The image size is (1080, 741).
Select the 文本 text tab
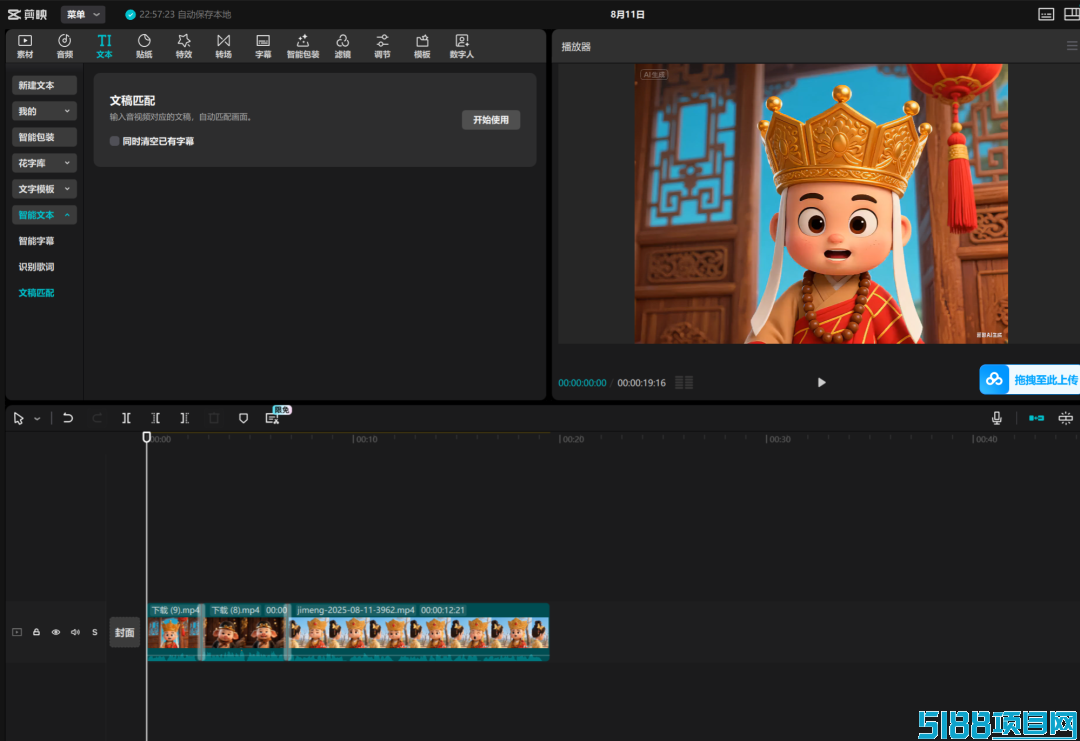point(104,46)
